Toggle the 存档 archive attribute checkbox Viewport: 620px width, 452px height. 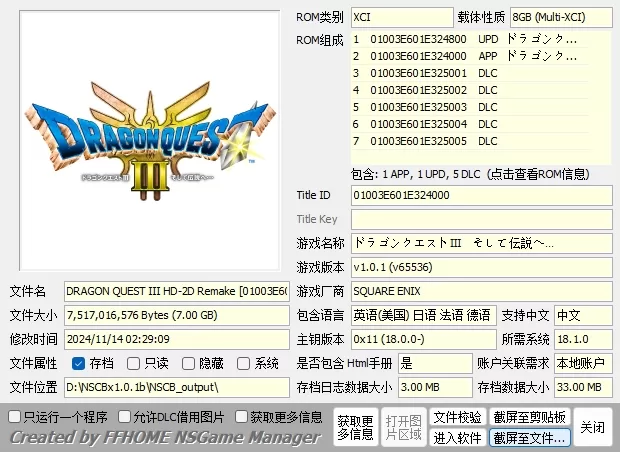(x=79, y=363)
